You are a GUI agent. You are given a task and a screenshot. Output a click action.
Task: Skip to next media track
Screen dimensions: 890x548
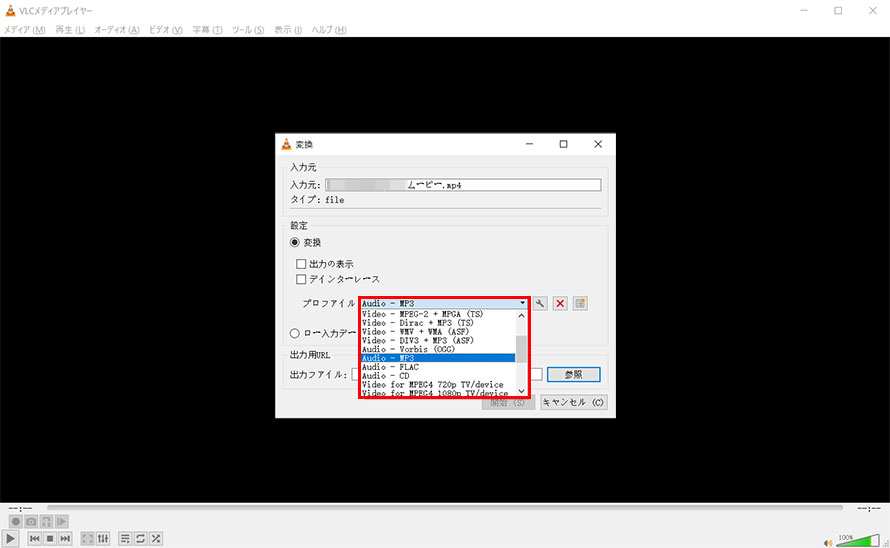pyautogui.click(x=65, y=538)
